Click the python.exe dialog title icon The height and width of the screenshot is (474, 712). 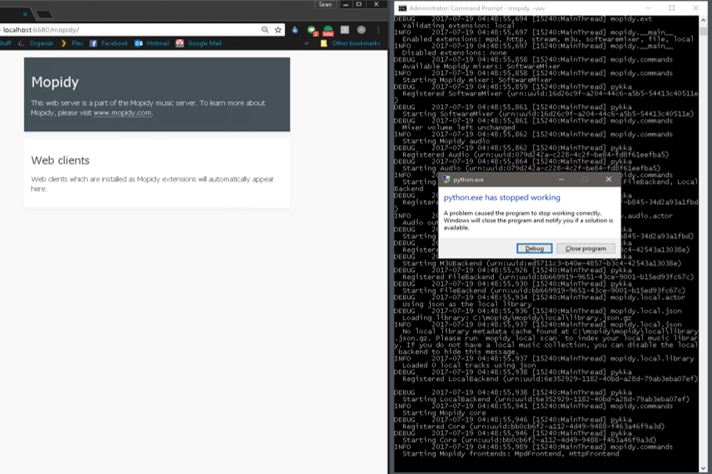click(x=447, y=179)
